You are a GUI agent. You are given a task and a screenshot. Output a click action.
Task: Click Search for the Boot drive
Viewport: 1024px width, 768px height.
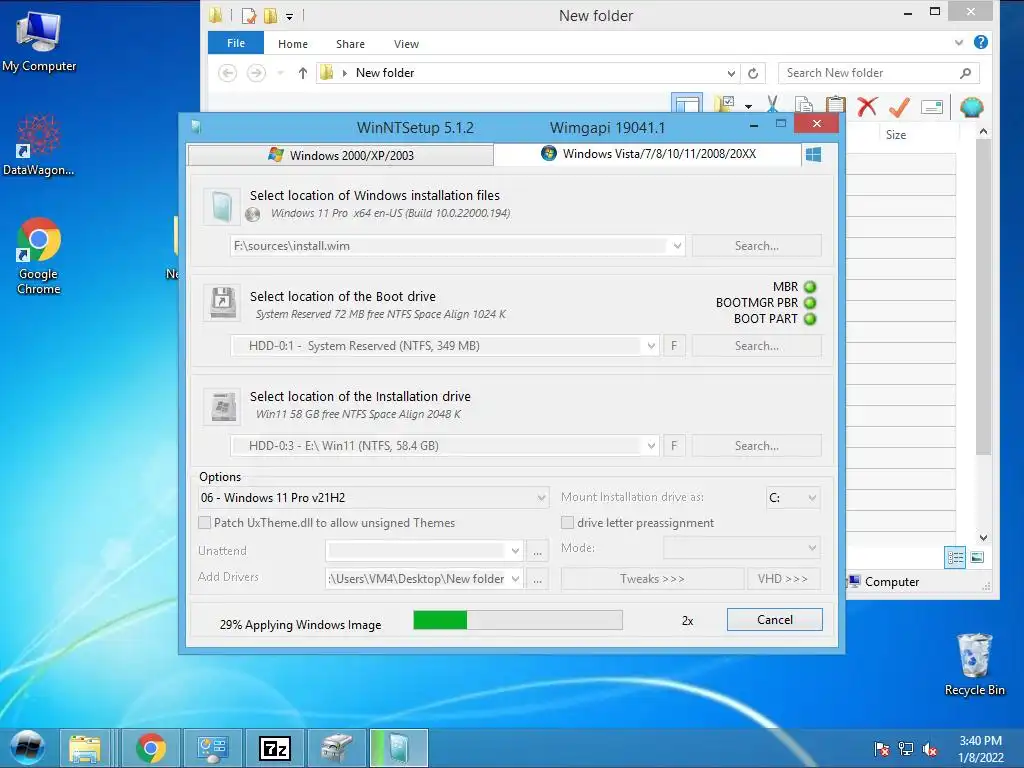click(x=756, y=345)
